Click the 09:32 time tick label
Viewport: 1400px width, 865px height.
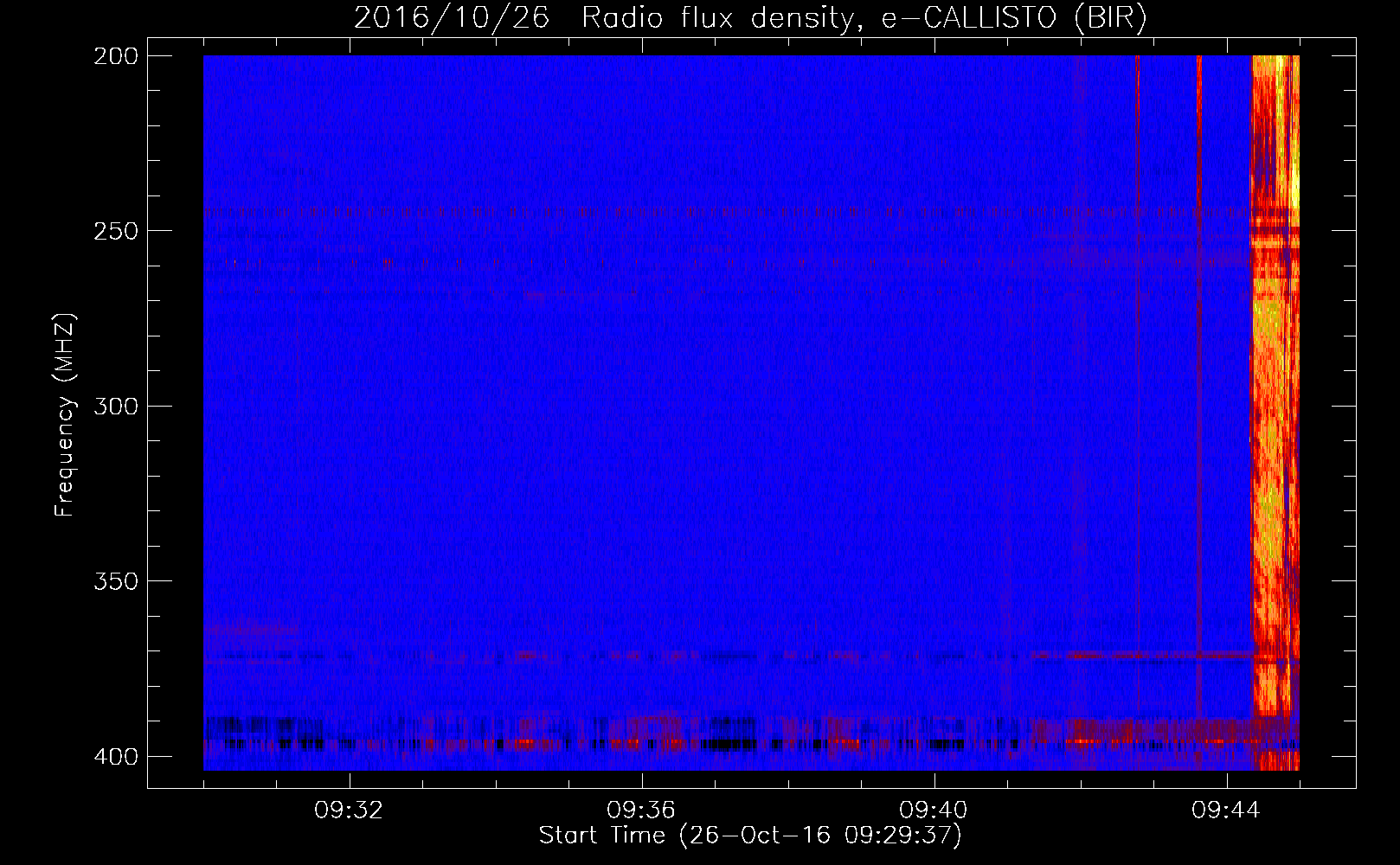pos(349,811)
